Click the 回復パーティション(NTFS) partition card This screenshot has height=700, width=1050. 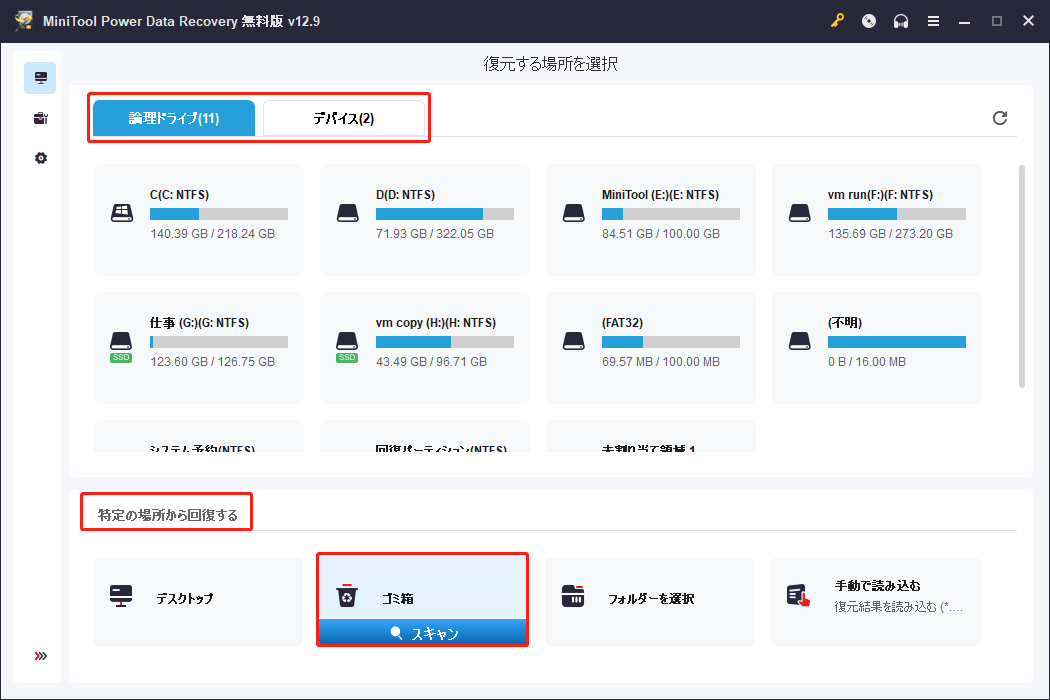point(425,437)
